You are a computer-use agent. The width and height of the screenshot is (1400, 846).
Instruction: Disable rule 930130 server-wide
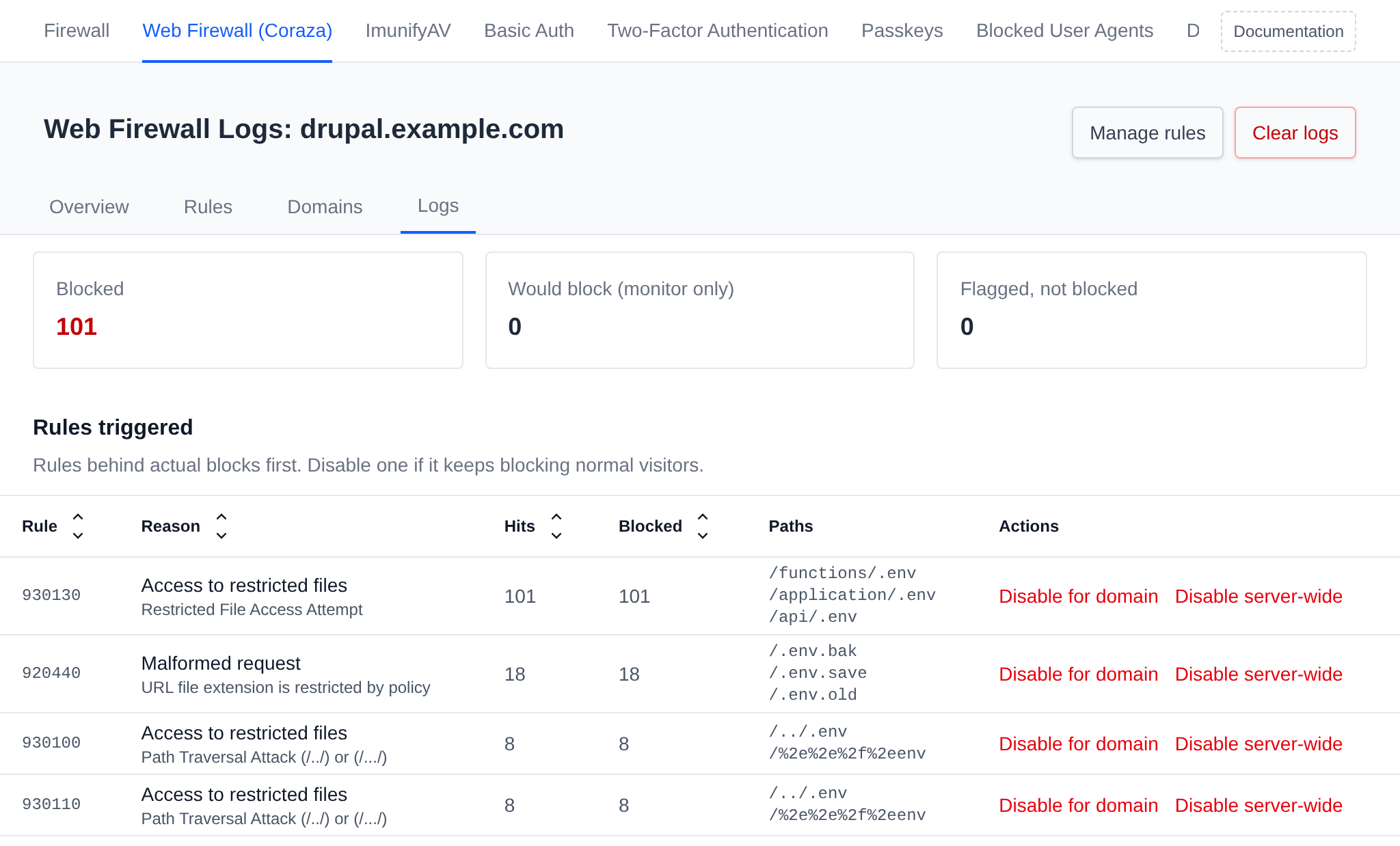(1258, 597)
